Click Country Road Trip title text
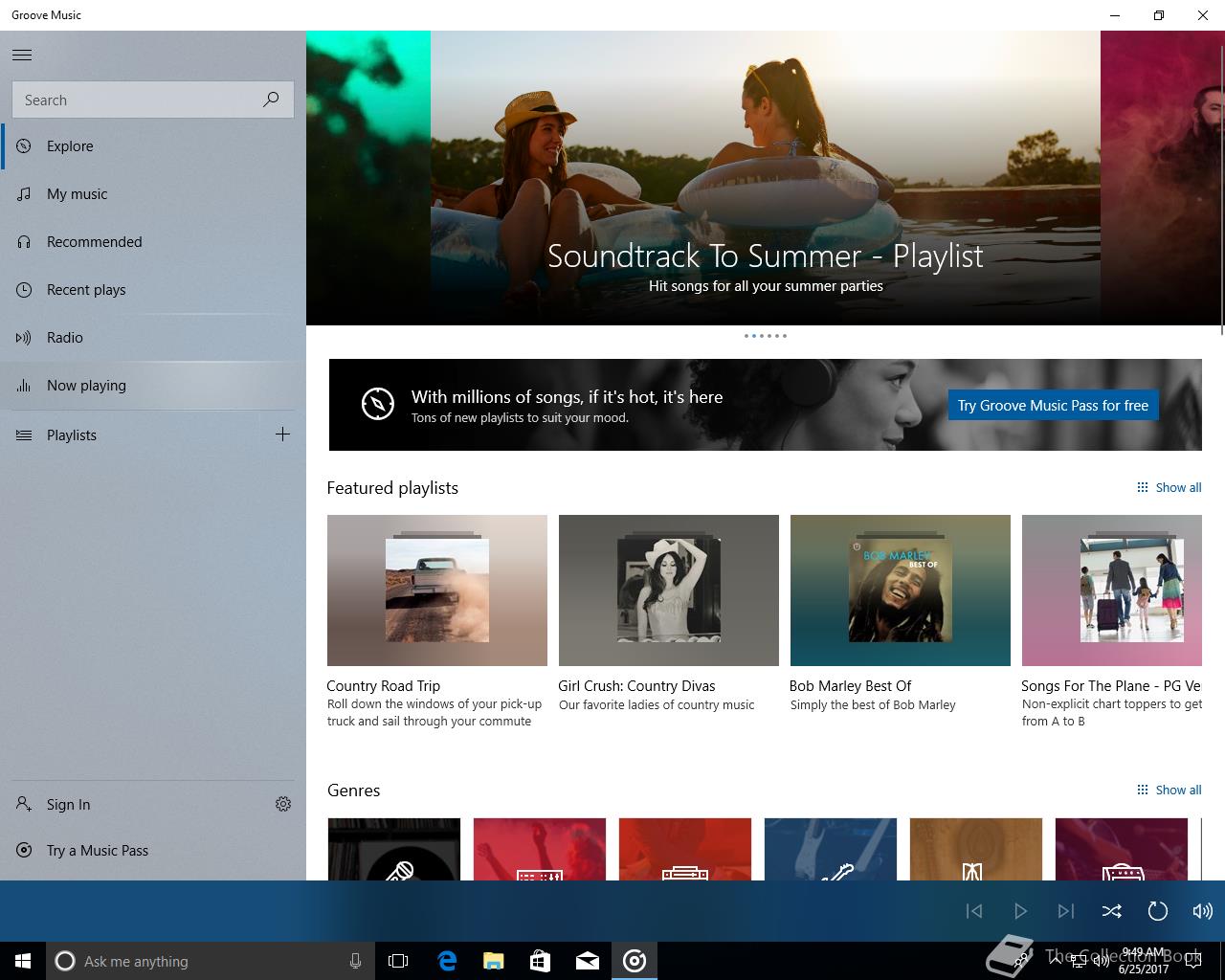 pos(383,686)
